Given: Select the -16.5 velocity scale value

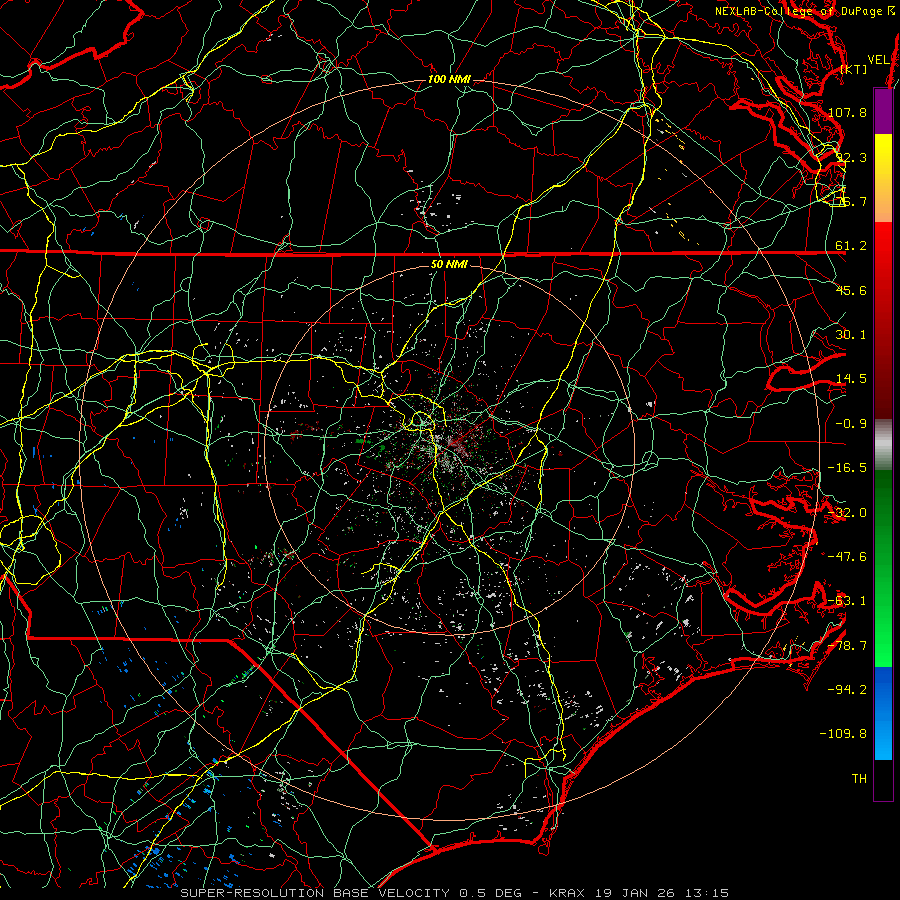Looking at the screenshot, I should tap(847, 468).
